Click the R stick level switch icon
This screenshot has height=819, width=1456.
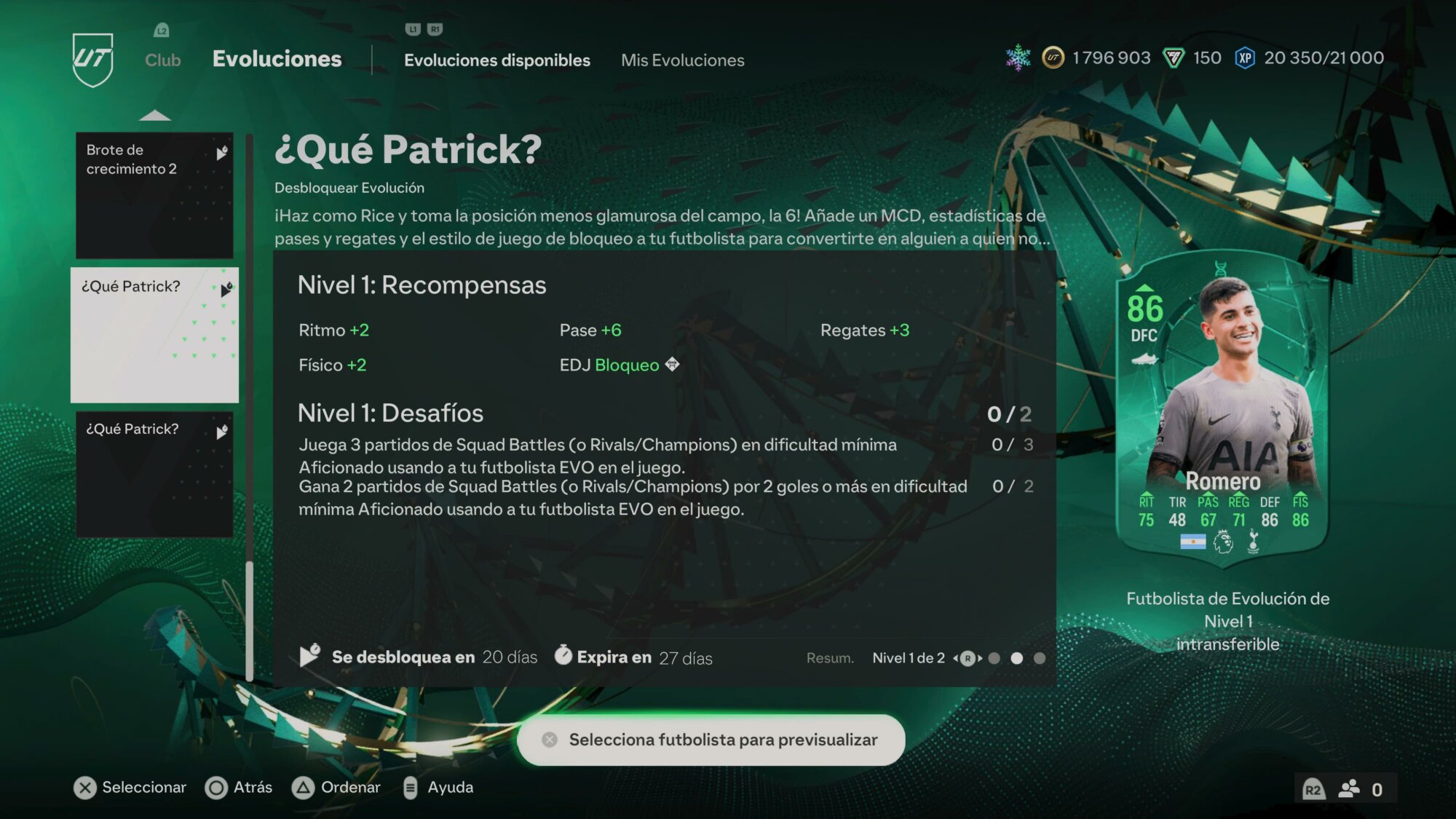tap(968, 658)
